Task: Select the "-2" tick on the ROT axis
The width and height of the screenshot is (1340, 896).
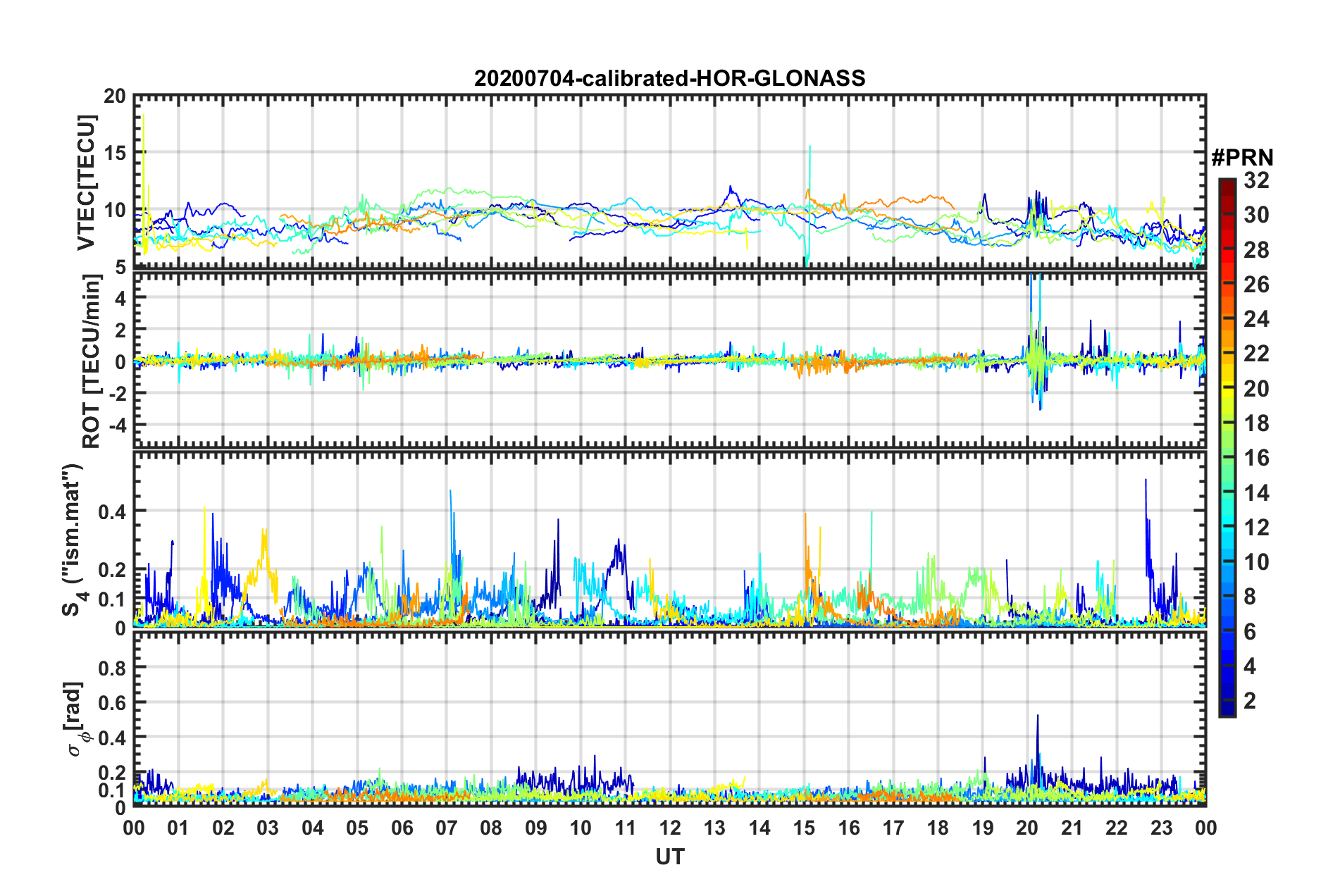Action: (x=118, y=392)
